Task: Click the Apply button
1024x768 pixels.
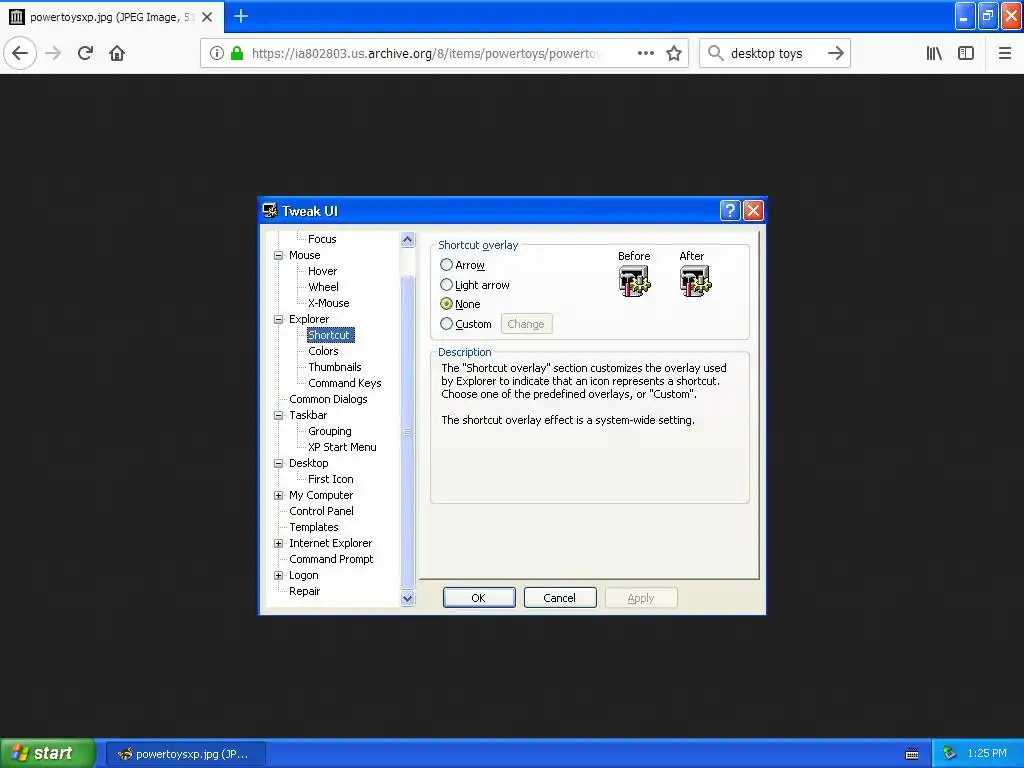Action: 641,598
